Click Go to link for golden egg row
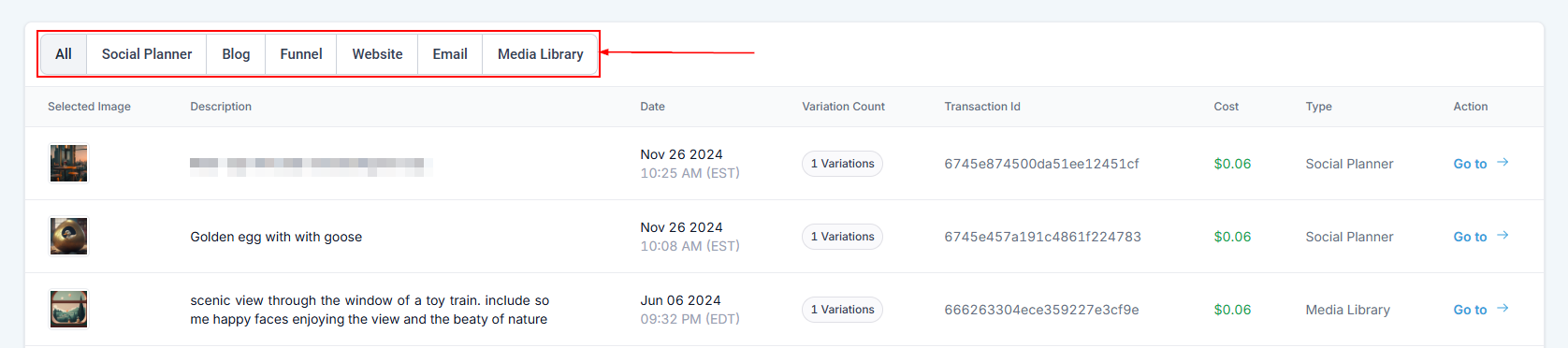Screen dimensions: 1568x348 click(x=1470, y=237)
